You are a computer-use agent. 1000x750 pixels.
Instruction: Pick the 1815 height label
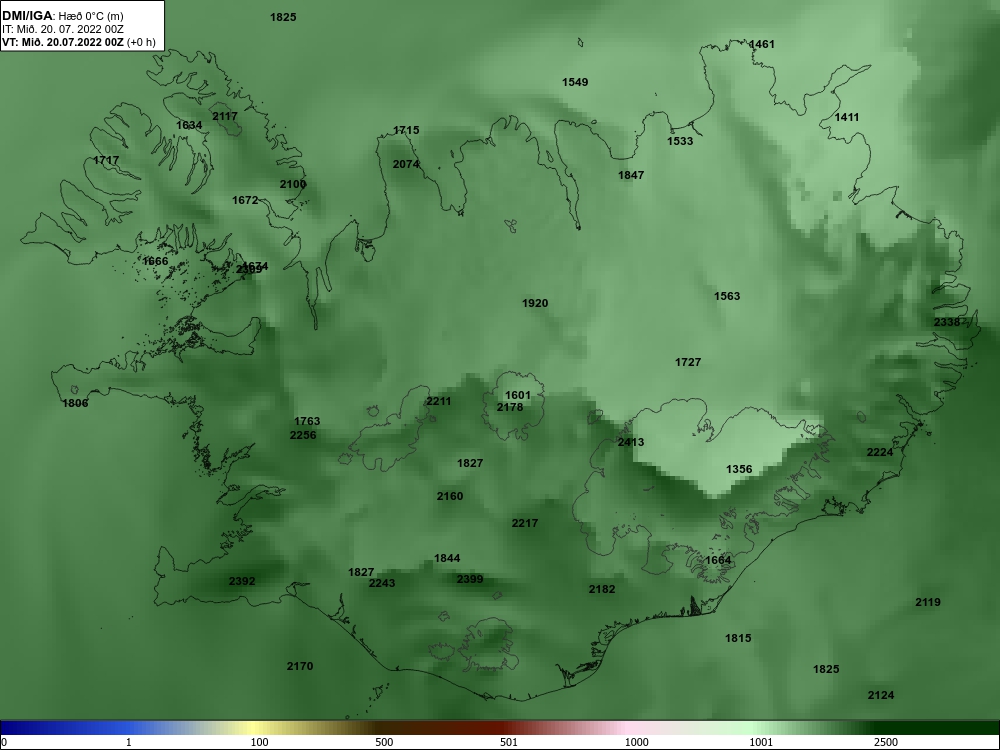pyautogui.click(x=738, y=638)
